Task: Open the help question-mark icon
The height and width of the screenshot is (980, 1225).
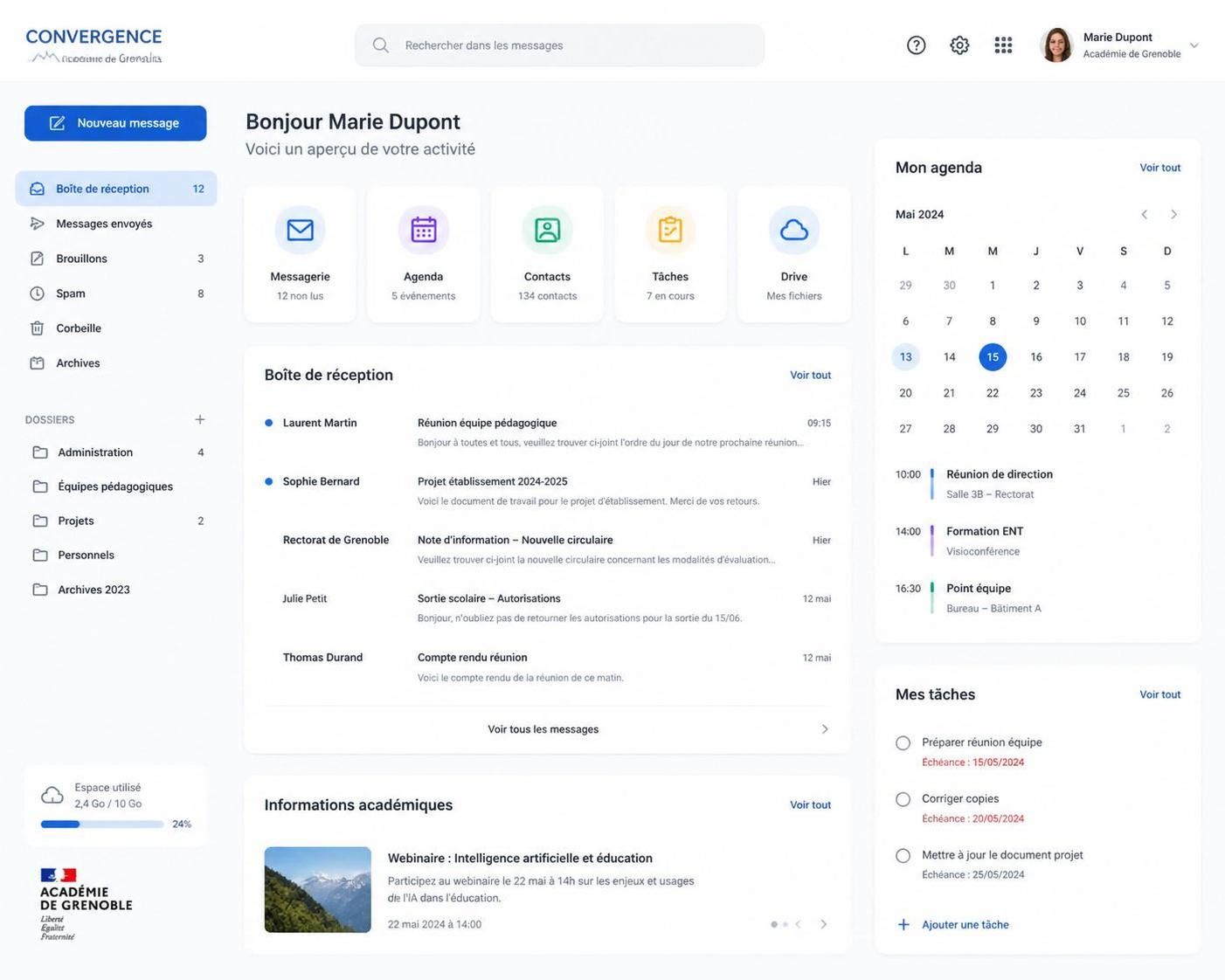Action: tap(916, 45)
